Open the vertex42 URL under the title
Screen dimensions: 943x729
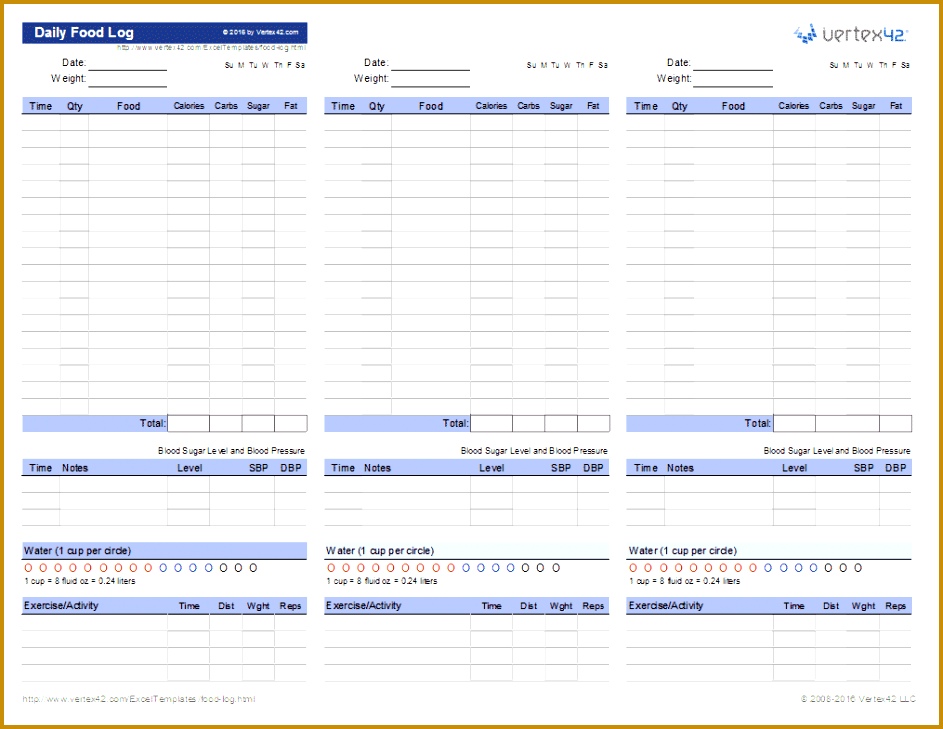211,47
